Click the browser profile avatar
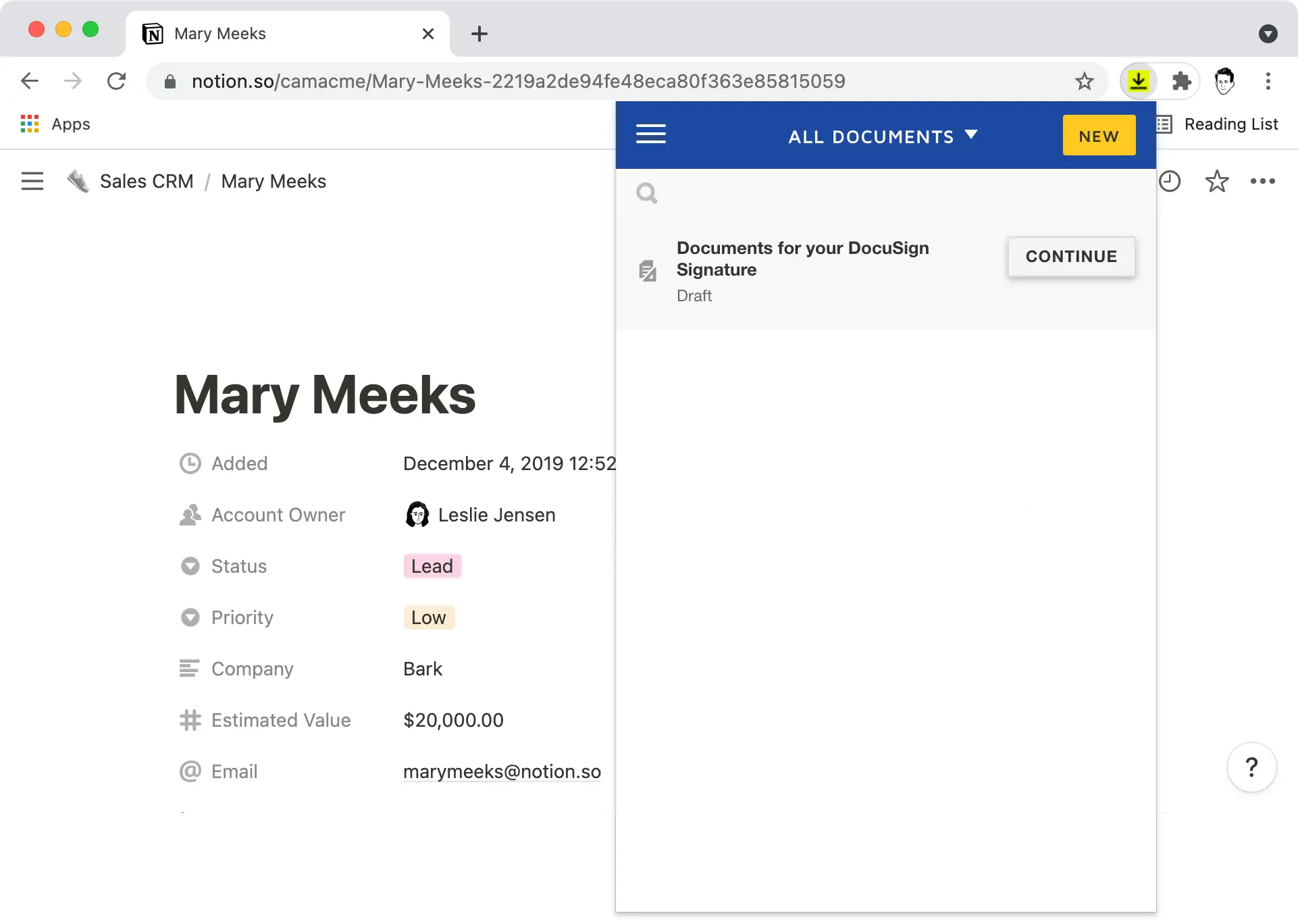The height and width of the screenshot is (924, 1298). click(1226, 81)
